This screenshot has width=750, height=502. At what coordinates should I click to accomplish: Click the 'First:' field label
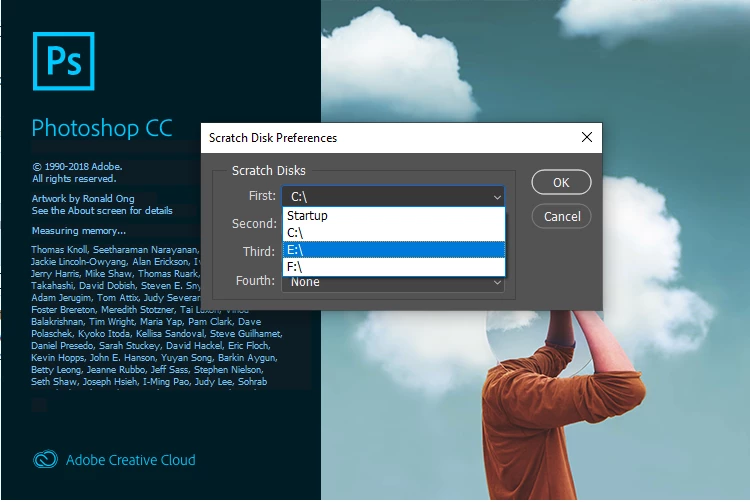[262, 196]
